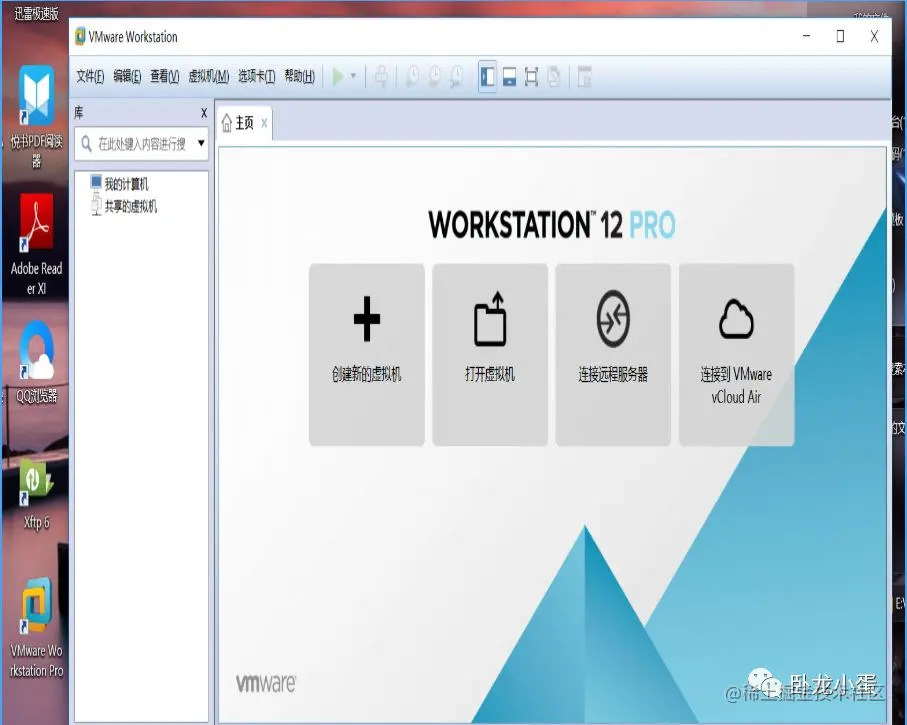Open 悦书PDF阅读器 desktop shortcut
Screen dimensions: 907x725
pos(36,117)
